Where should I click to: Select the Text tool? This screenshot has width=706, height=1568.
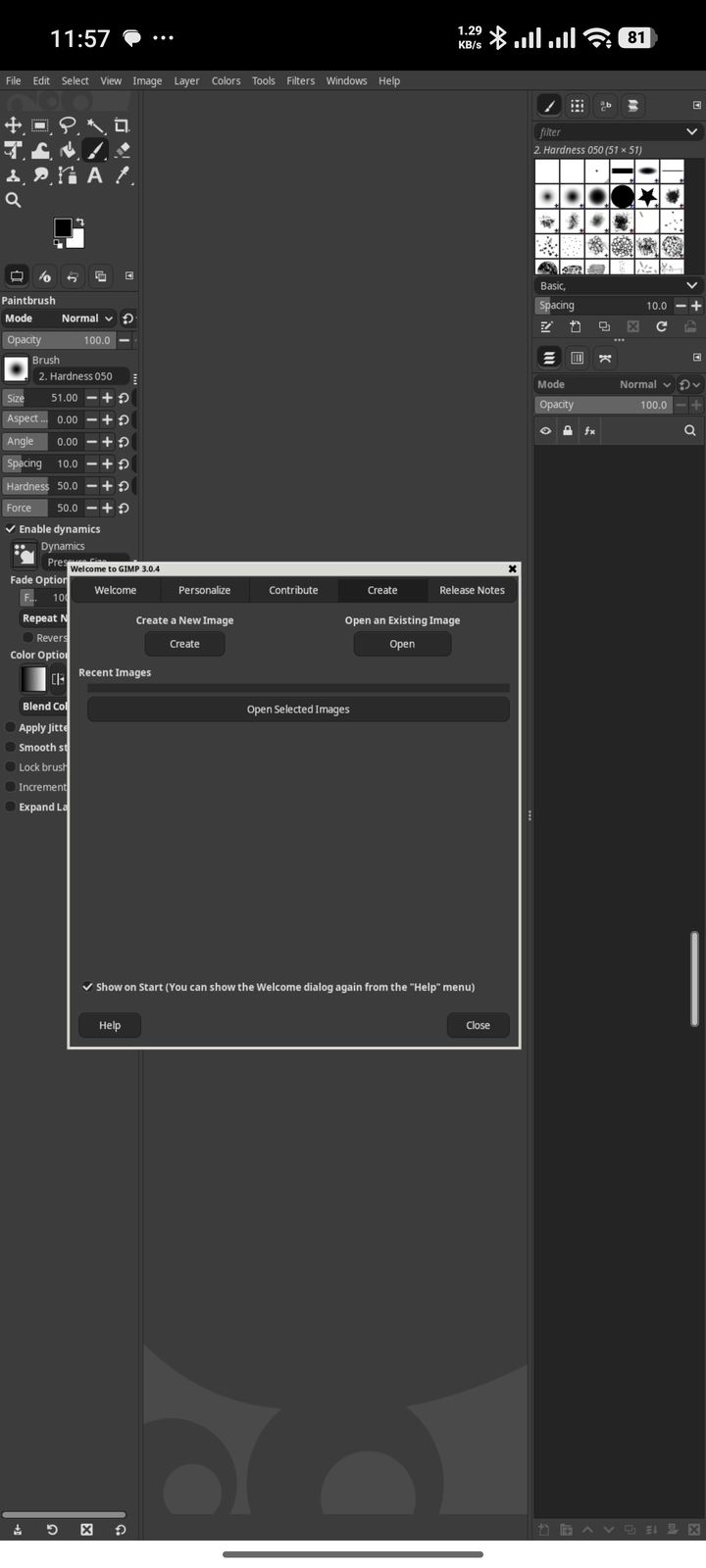click(95, 175)
